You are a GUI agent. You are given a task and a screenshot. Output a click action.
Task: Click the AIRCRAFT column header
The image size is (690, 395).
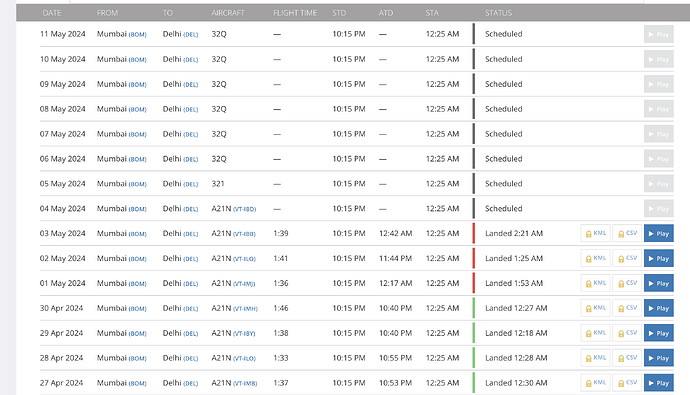[228, 13]
